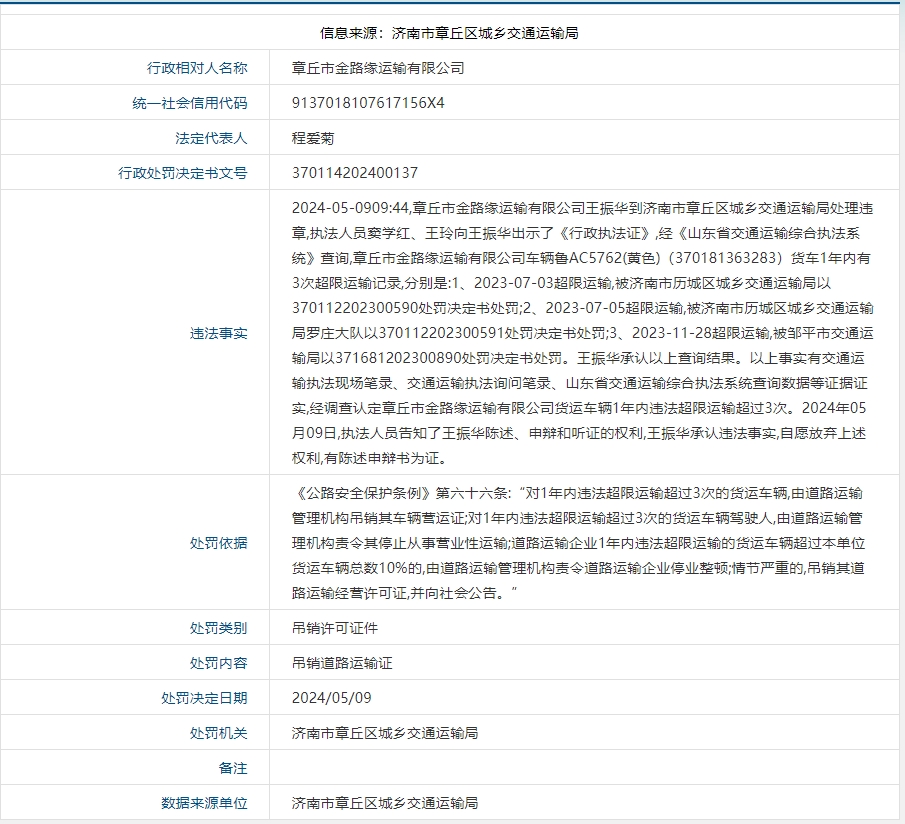Click penalty type value '吊销许可证件'
Screen dimensions: 905x824
pos(335,628)
